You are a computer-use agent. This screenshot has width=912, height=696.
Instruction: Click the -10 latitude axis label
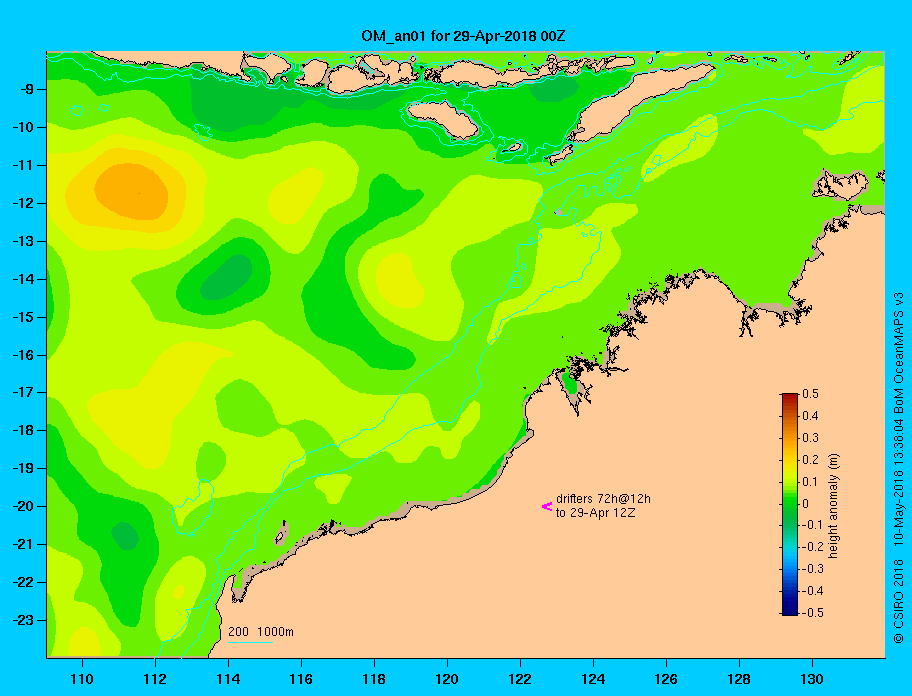(23, 127)
